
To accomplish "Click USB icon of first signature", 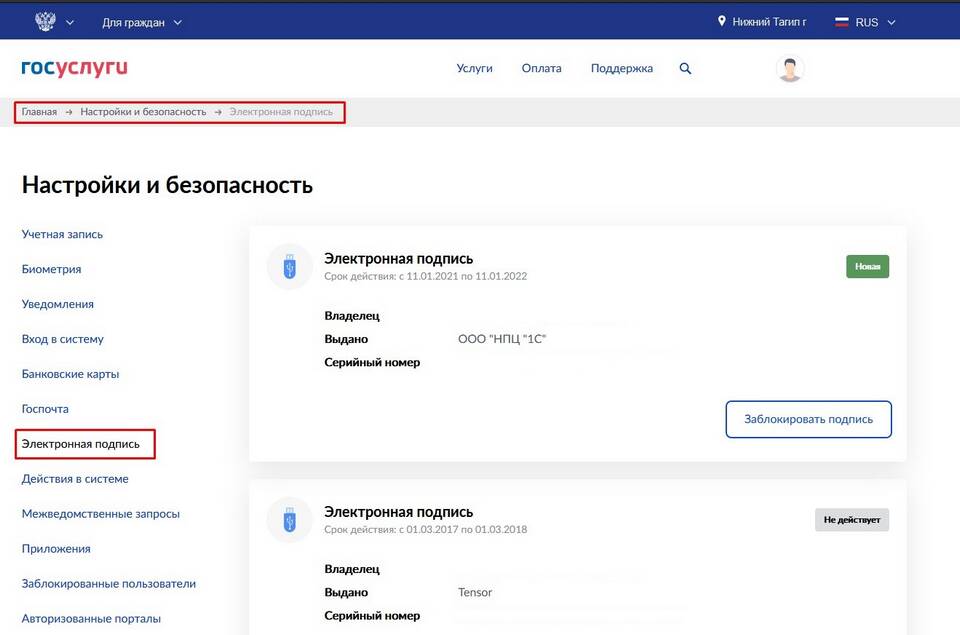I will [x=290, y=267].
